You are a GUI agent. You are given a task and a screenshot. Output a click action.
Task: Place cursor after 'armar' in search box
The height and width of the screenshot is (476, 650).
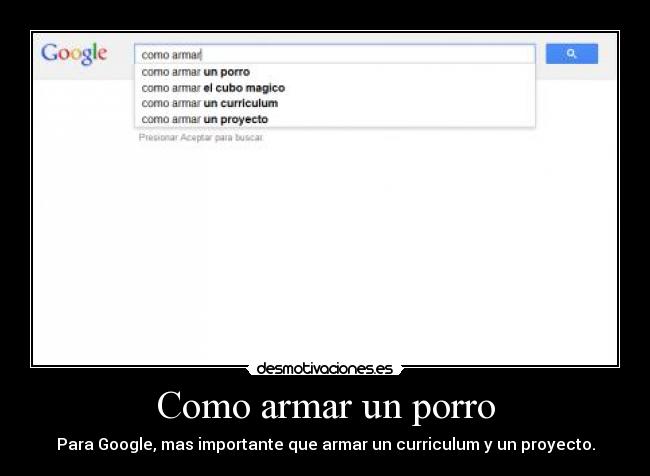coord(201,55)
